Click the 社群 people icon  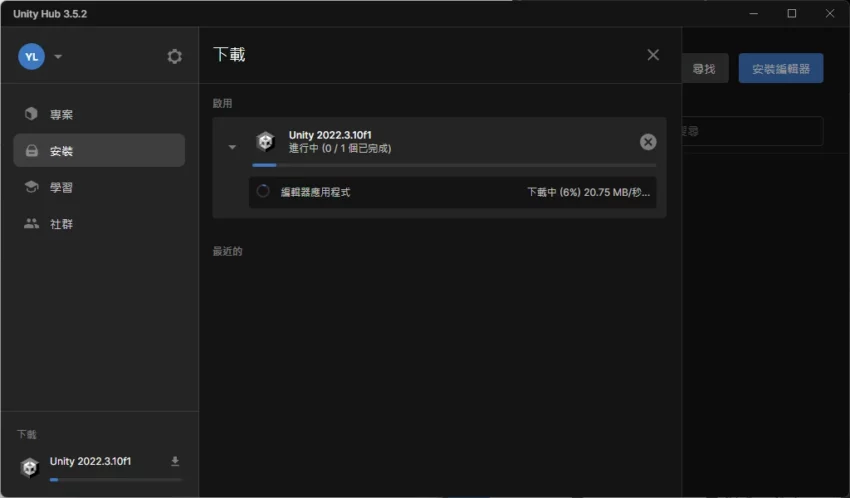pyautogui.click(x=31, y=224)
